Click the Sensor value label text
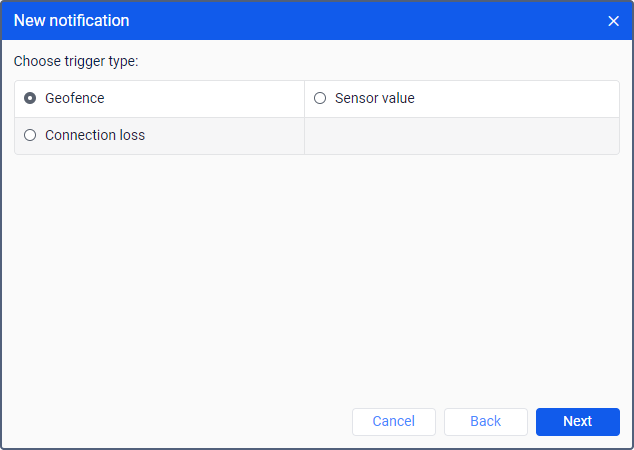 click(374, 98)
